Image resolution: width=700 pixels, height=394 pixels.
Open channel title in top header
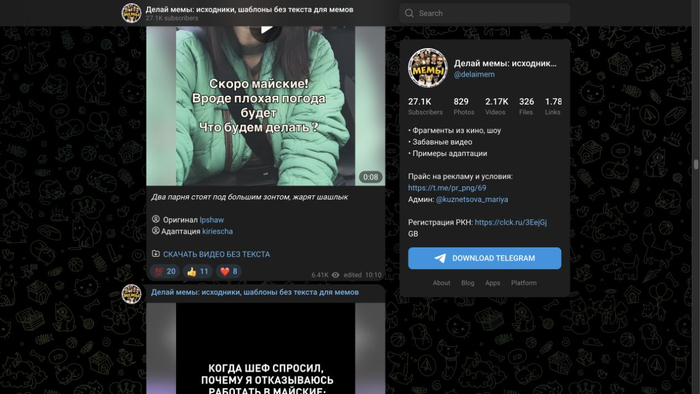tap(249, 9)
